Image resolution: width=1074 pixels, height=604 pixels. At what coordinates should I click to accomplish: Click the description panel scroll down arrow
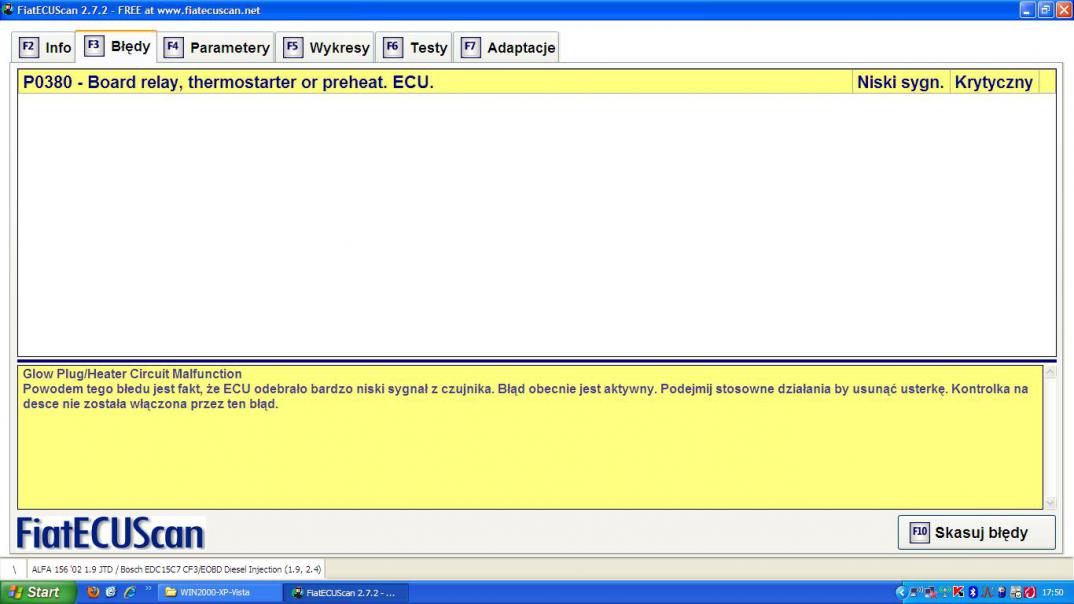point(1049,503)
